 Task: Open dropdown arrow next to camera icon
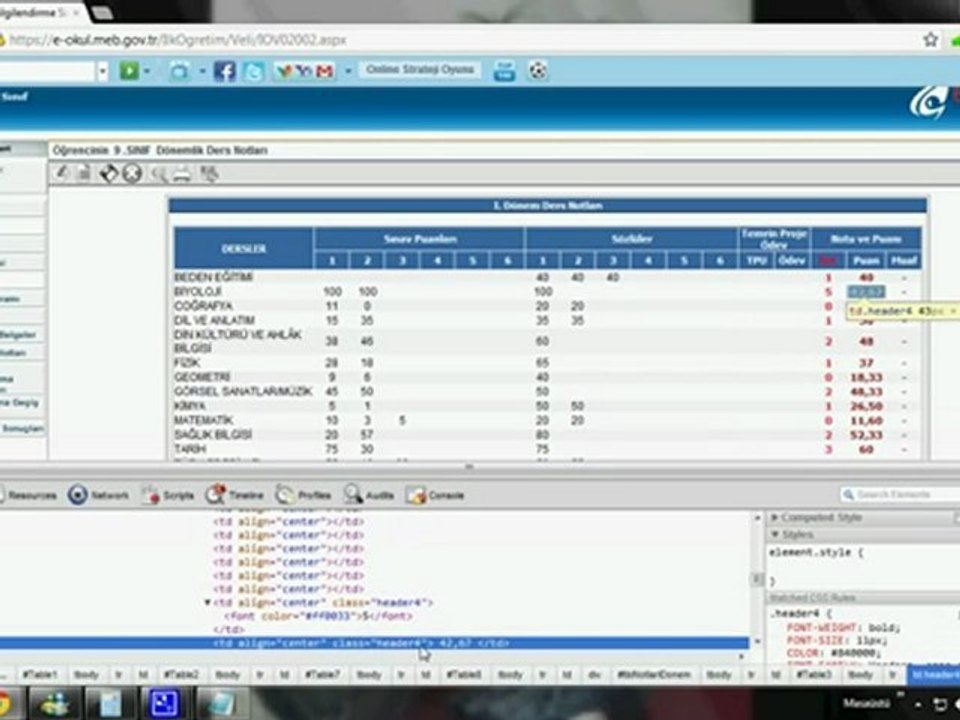202,71
